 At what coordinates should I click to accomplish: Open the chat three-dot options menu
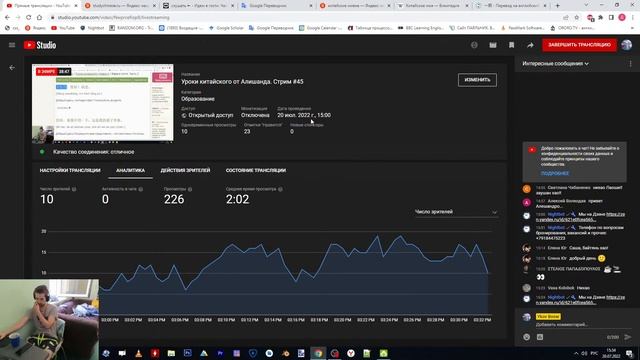click(x=630, y=64)
